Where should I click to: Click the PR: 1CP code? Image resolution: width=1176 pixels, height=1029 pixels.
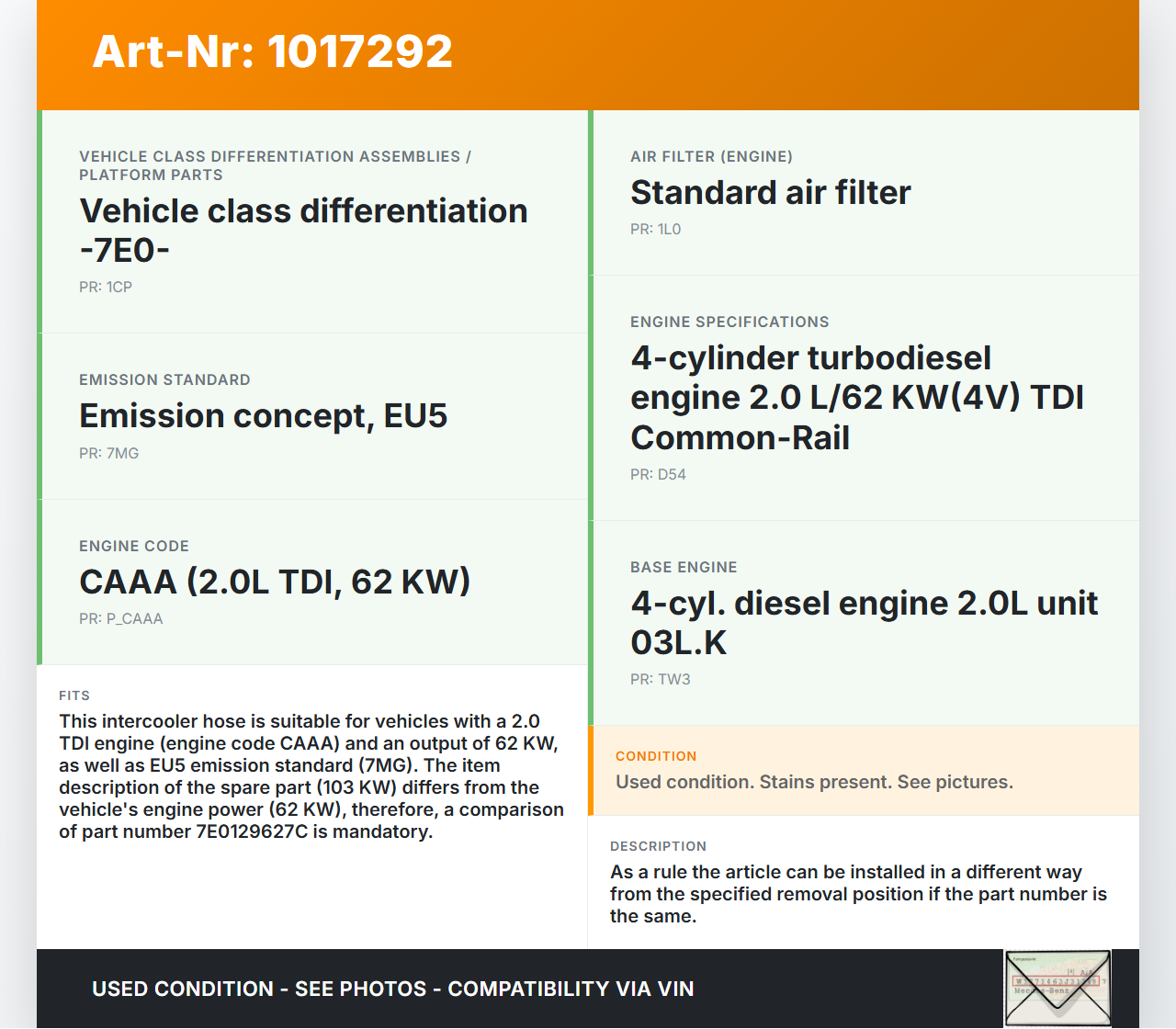pyautogui.click(x=106, y=287)
